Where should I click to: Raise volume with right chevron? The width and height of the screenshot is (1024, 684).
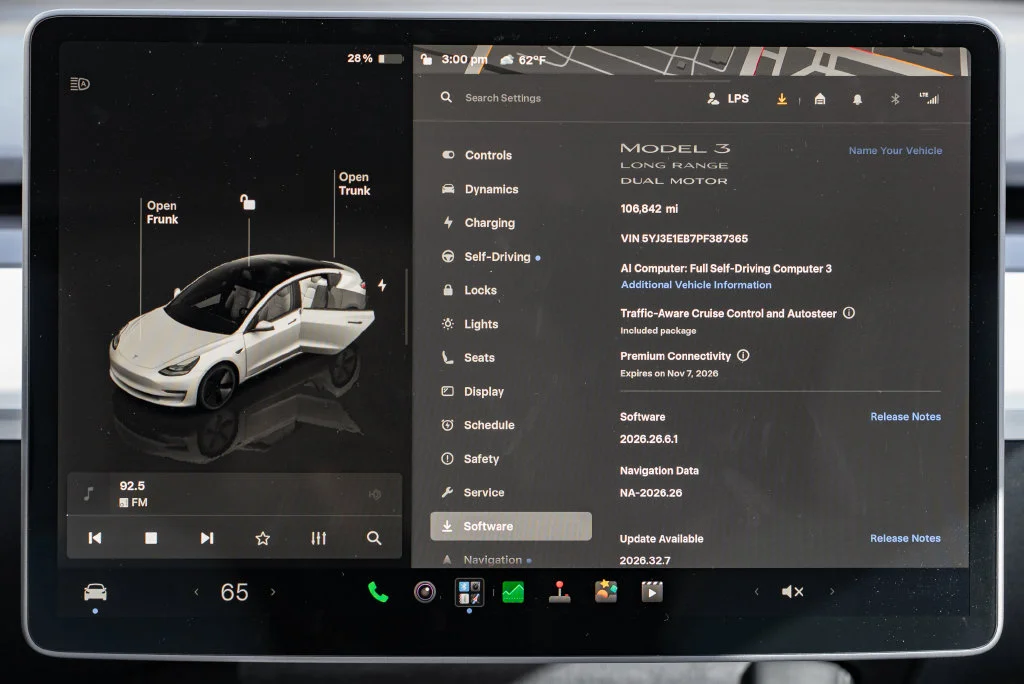832,592
